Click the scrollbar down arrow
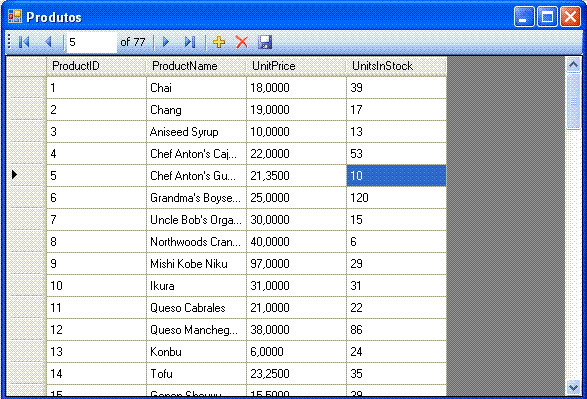This screenshot has width=587, height=399. pos(573,387)
